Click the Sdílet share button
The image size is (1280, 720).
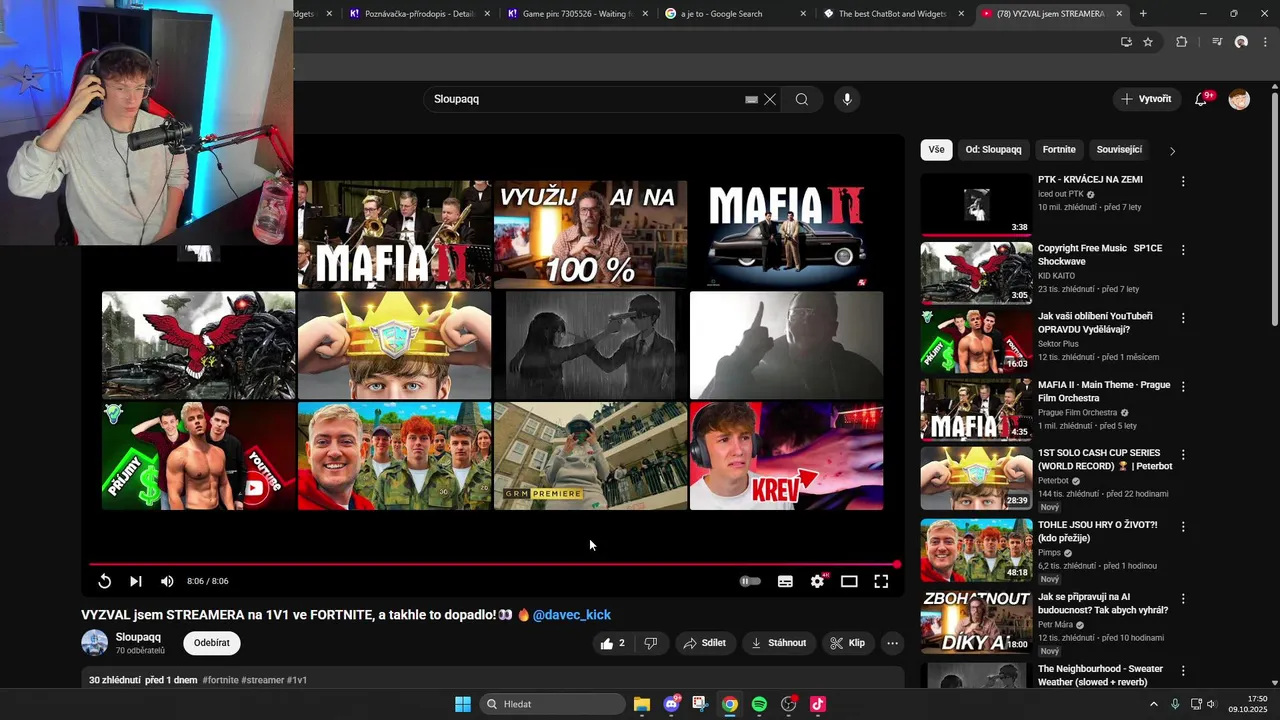click(x=704, y=643)
